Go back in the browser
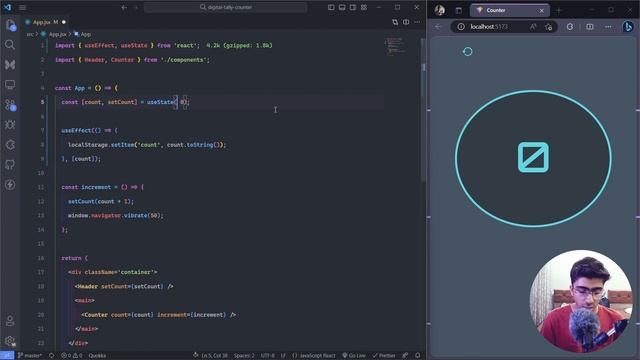The width and height of the screenshot is (640, 360). tap(438, 27)
